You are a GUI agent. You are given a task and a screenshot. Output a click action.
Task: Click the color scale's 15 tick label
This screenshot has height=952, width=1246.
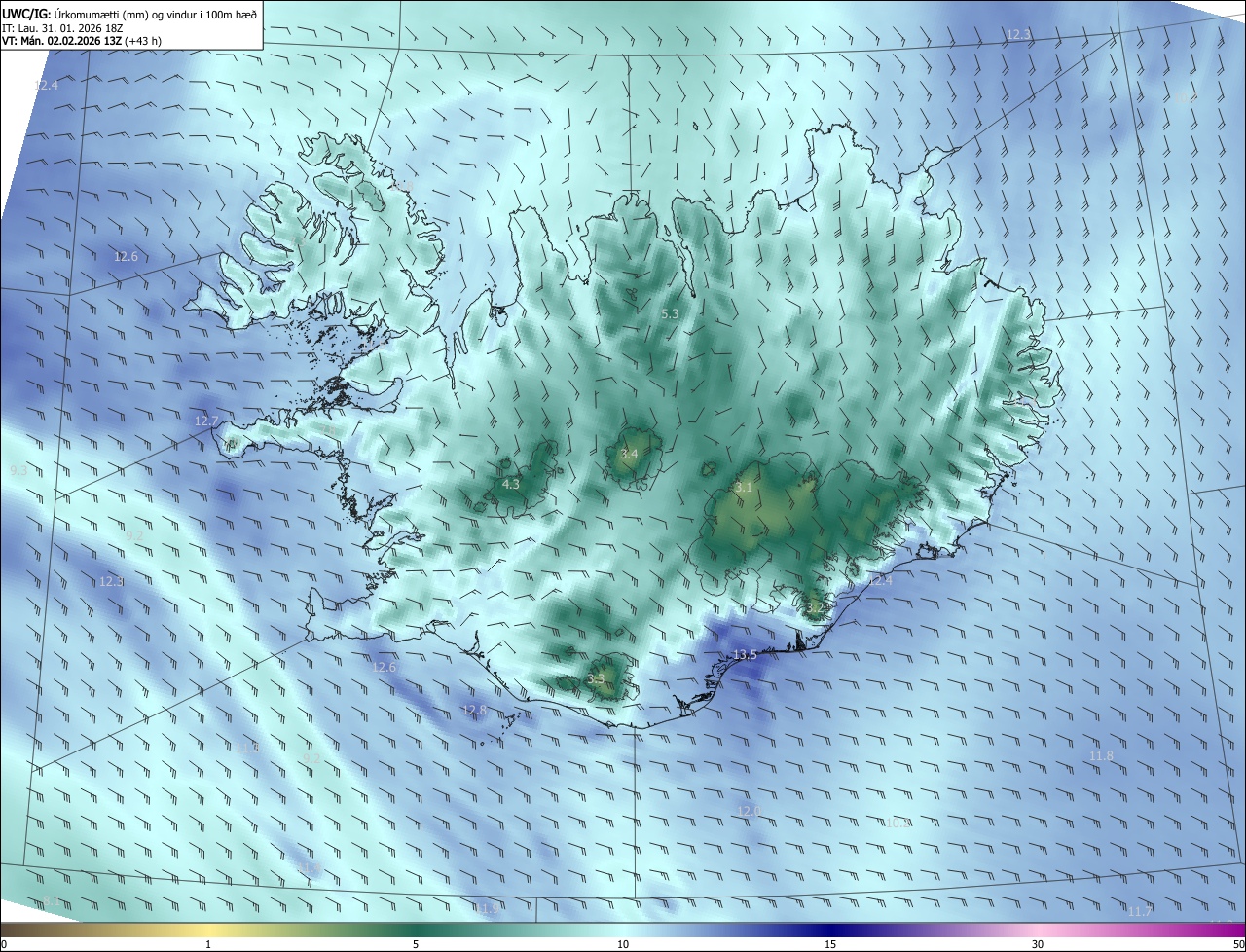830,944
